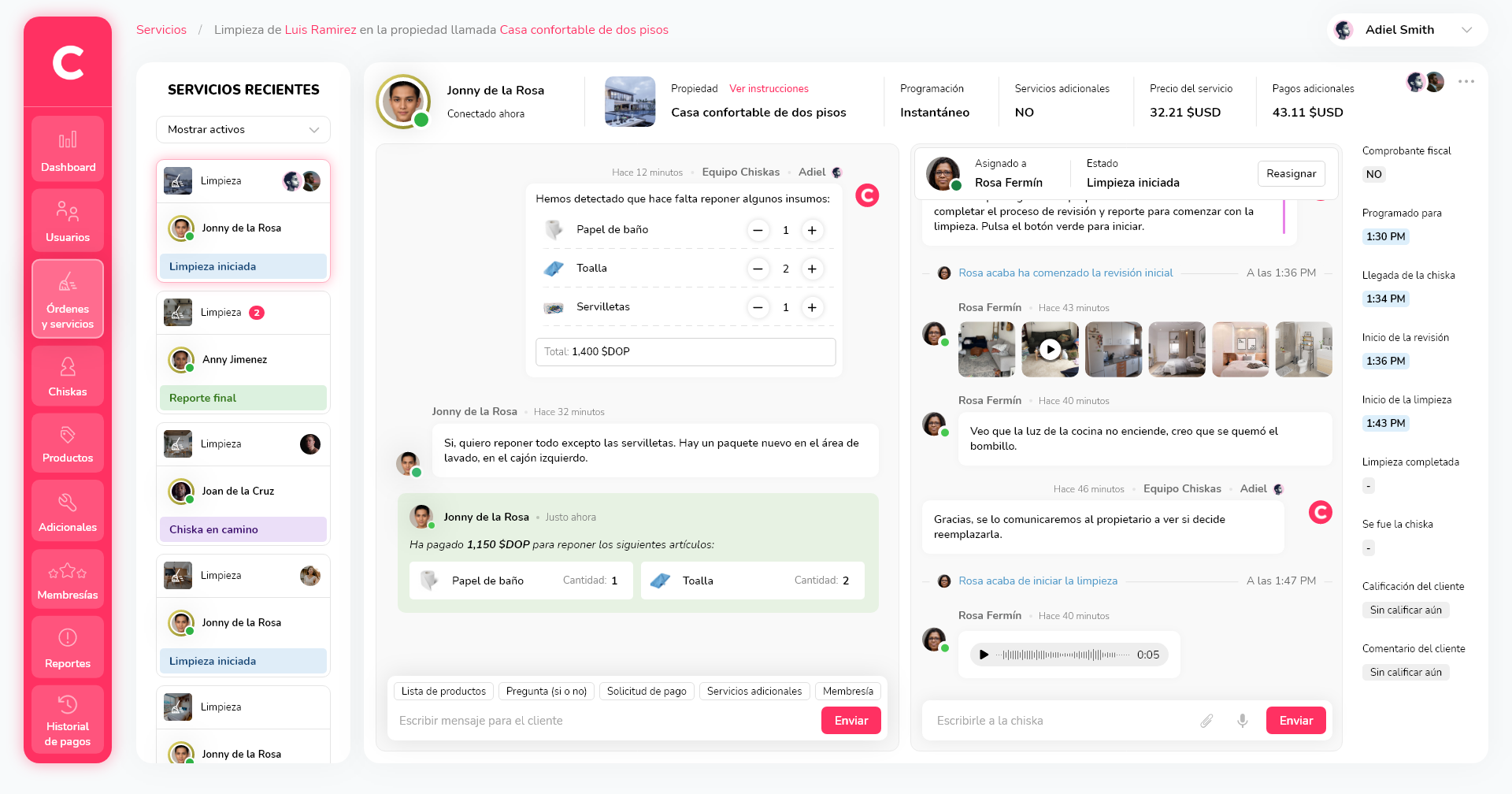The width and height of the screenshot is (1512, 794).
Task: Click the Llegada de la chiska 1:34 PM value
Action: (x=1386, y=299)
